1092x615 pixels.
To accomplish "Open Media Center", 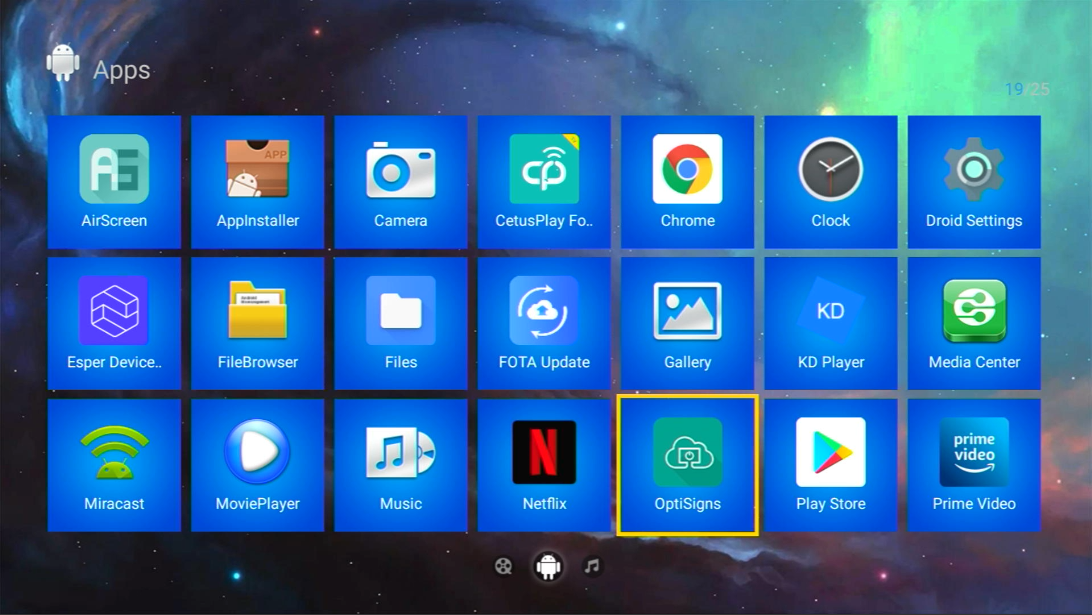I will point(974,323).
